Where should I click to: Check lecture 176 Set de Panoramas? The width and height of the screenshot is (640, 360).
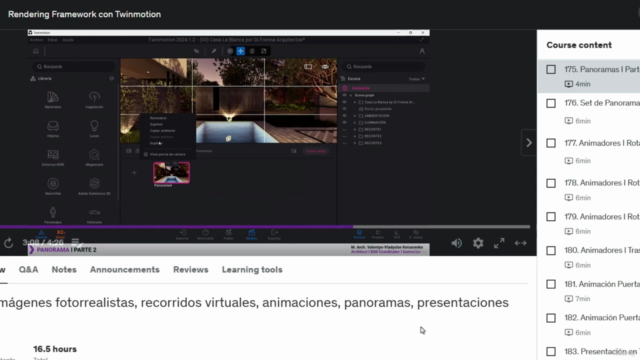pos(551,103)
